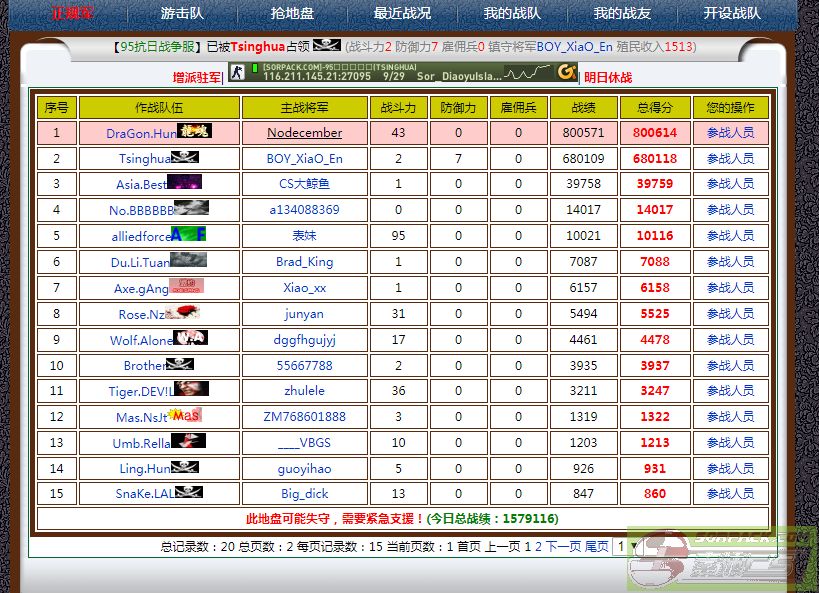
Task: Click the 增派驻军 link
Action: 196,78
